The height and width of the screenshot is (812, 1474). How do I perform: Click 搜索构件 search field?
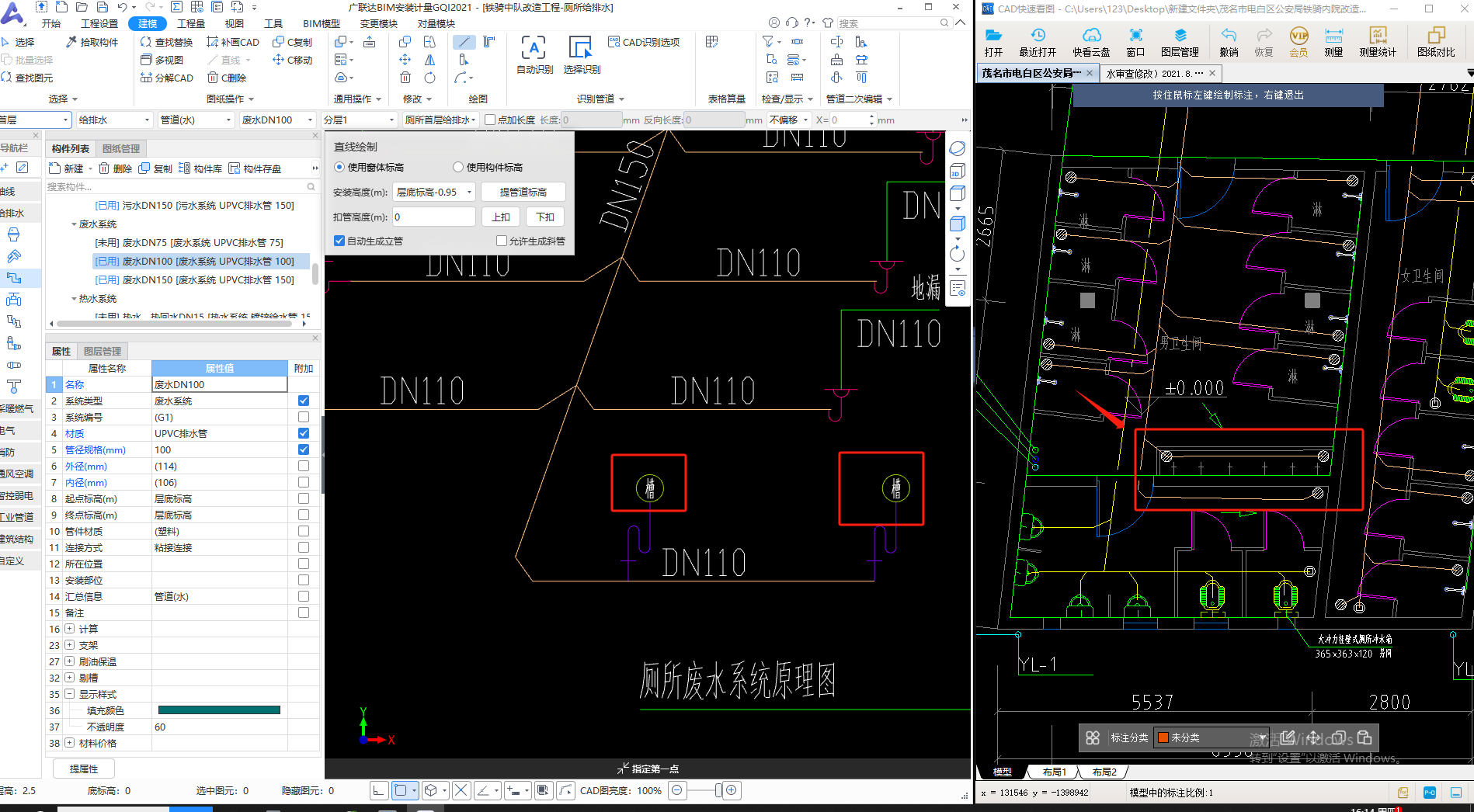(x=180, y=186)
